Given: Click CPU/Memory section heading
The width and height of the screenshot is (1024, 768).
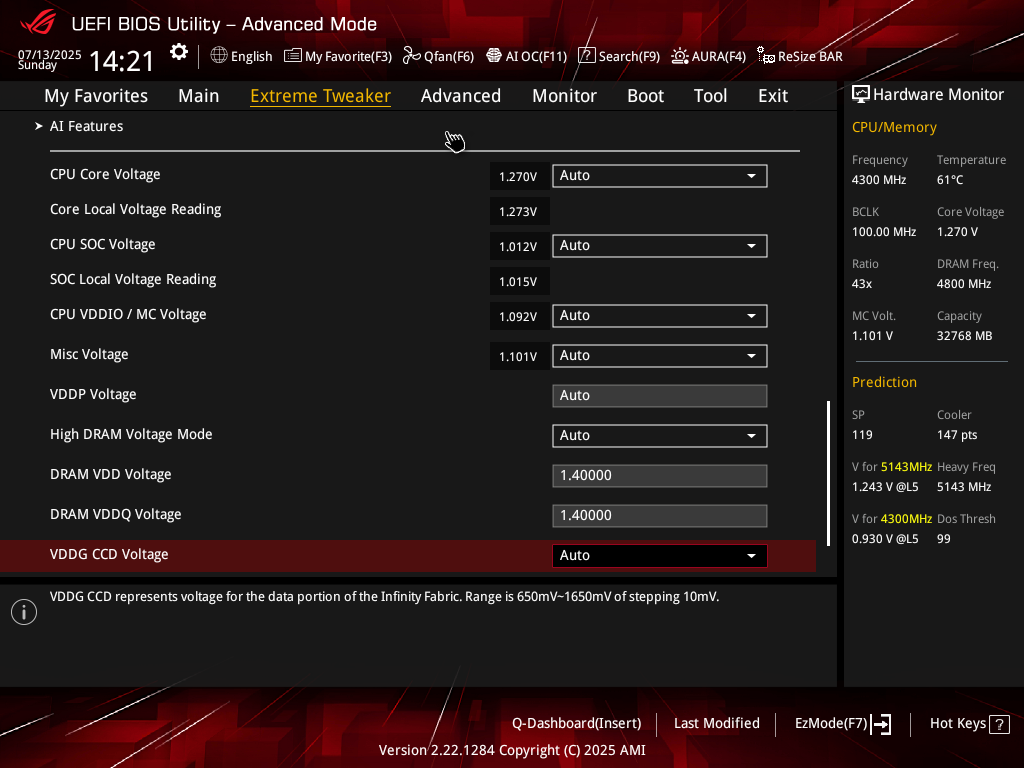Looking at the screenshot, I should 894,127.
